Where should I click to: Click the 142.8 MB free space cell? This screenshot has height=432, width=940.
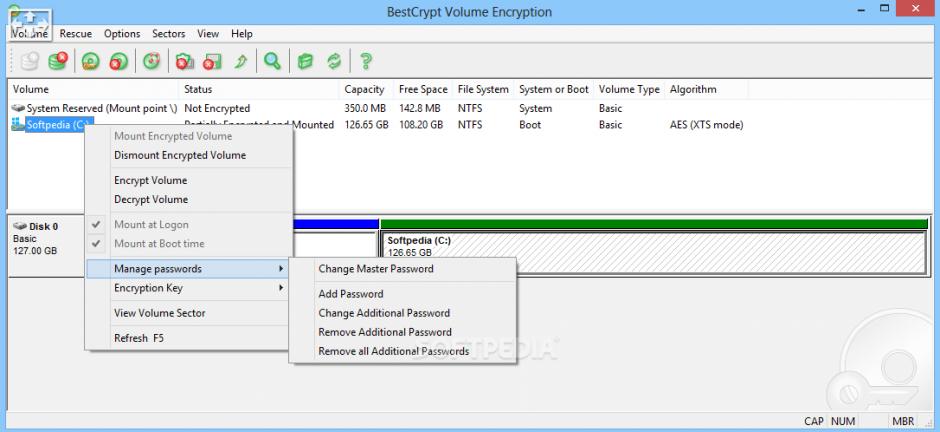click(x=420, y=108)
